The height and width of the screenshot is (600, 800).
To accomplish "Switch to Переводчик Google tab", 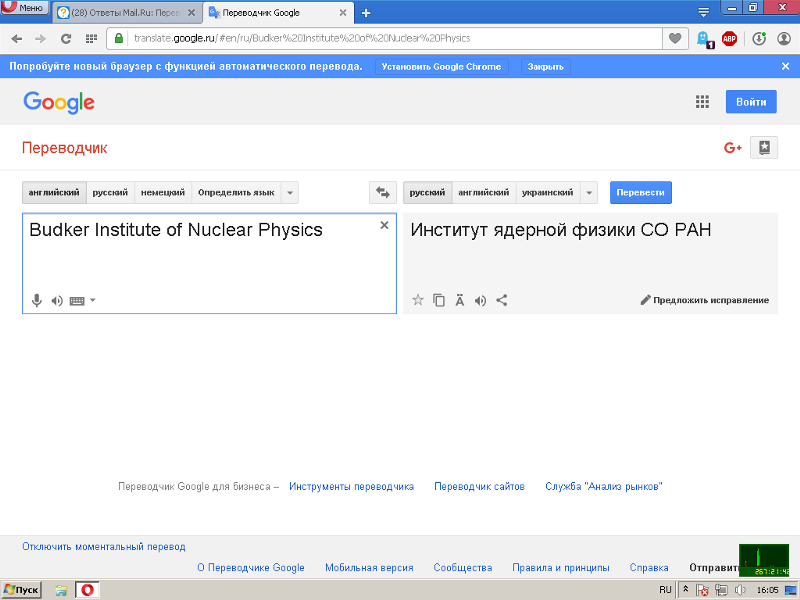I will point(276,13).
